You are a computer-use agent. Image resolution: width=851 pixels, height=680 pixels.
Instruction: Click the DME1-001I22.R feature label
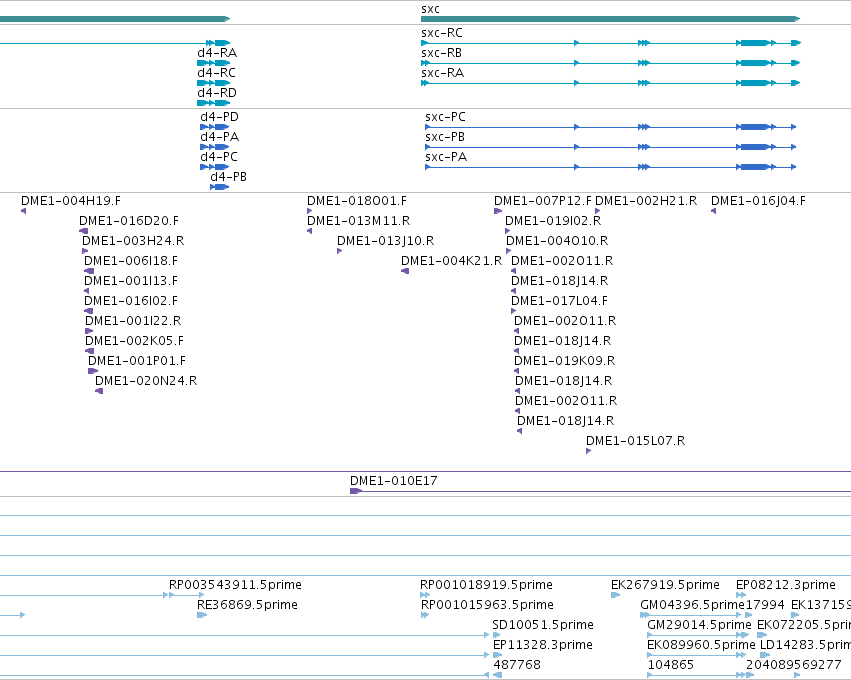tap(133, 322)
